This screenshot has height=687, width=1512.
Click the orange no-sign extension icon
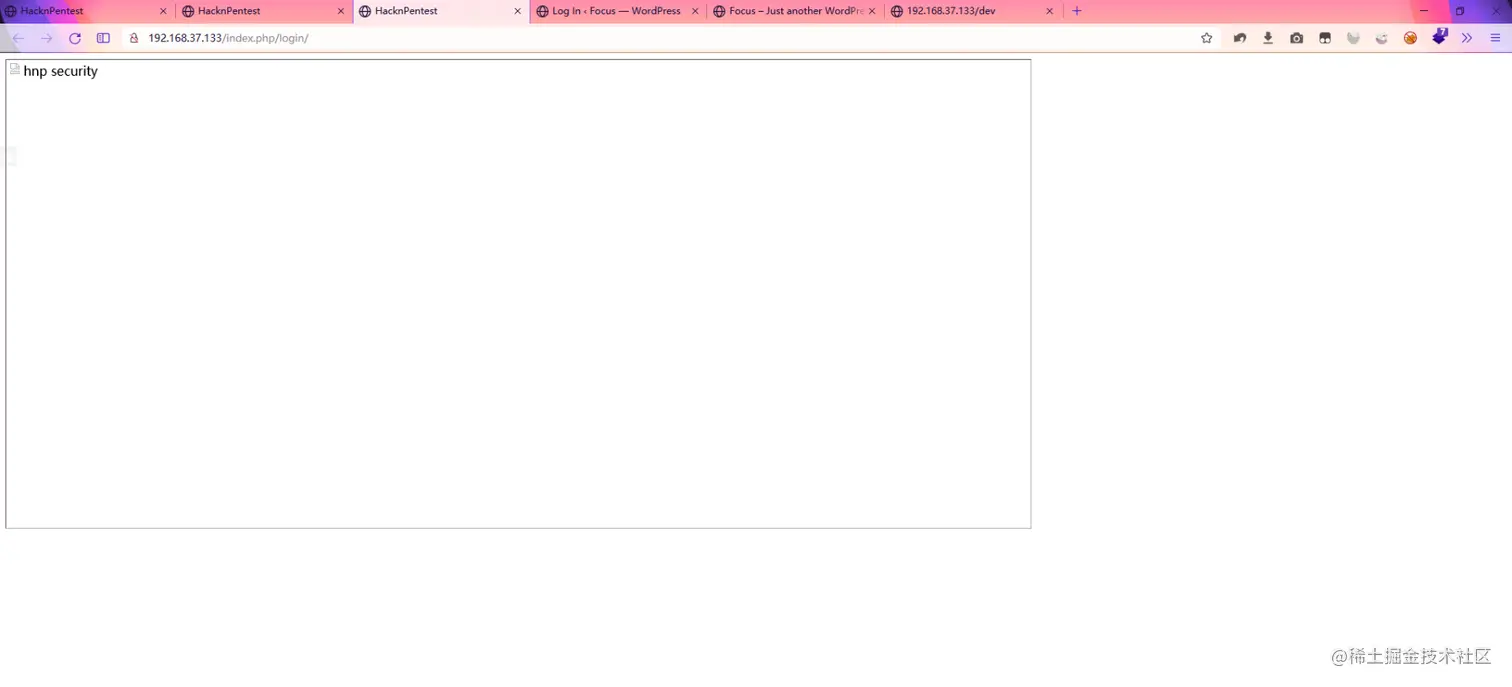pyautogui.click(x=1410, y=38)
